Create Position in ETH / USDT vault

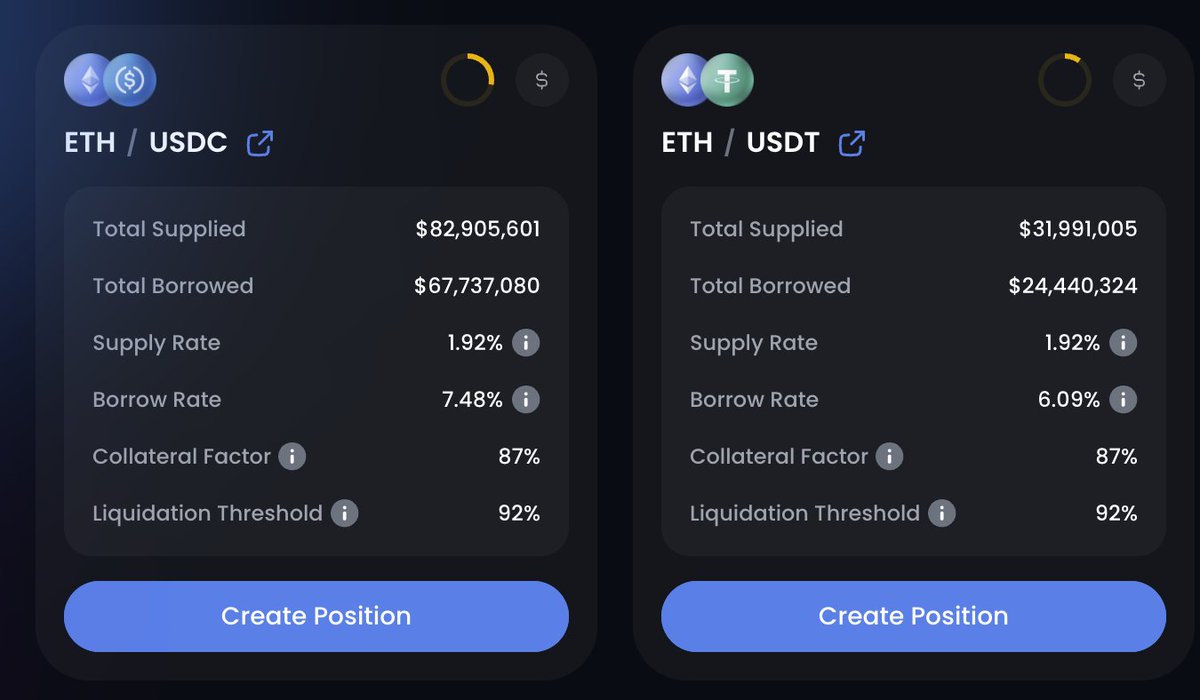tap(913, 616)
